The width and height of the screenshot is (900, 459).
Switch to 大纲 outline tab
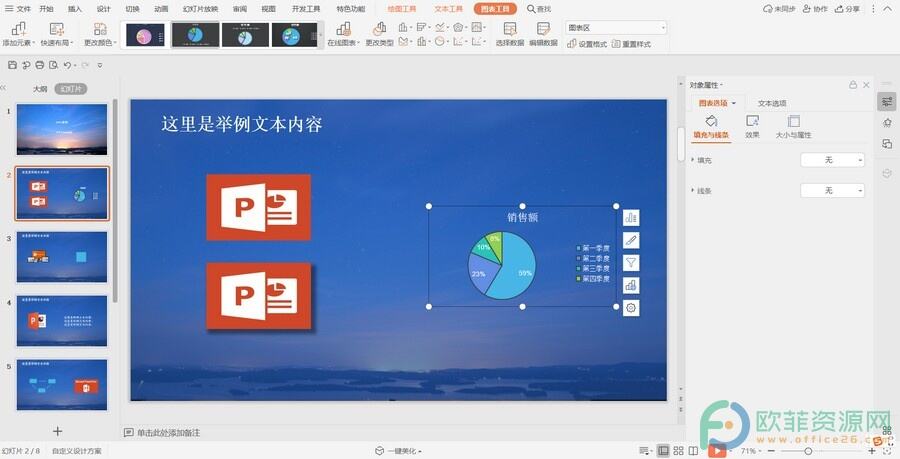tap(40, 89)
